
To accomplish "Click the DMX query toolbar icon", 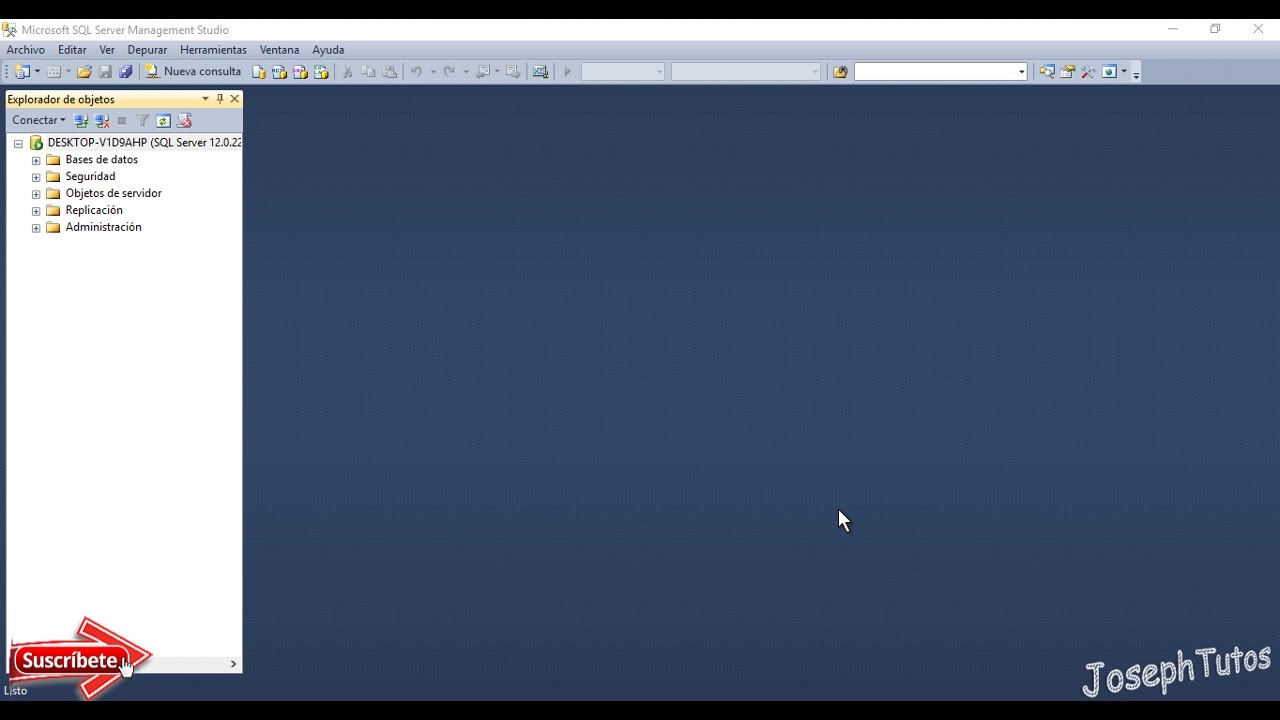I will 300,72.
